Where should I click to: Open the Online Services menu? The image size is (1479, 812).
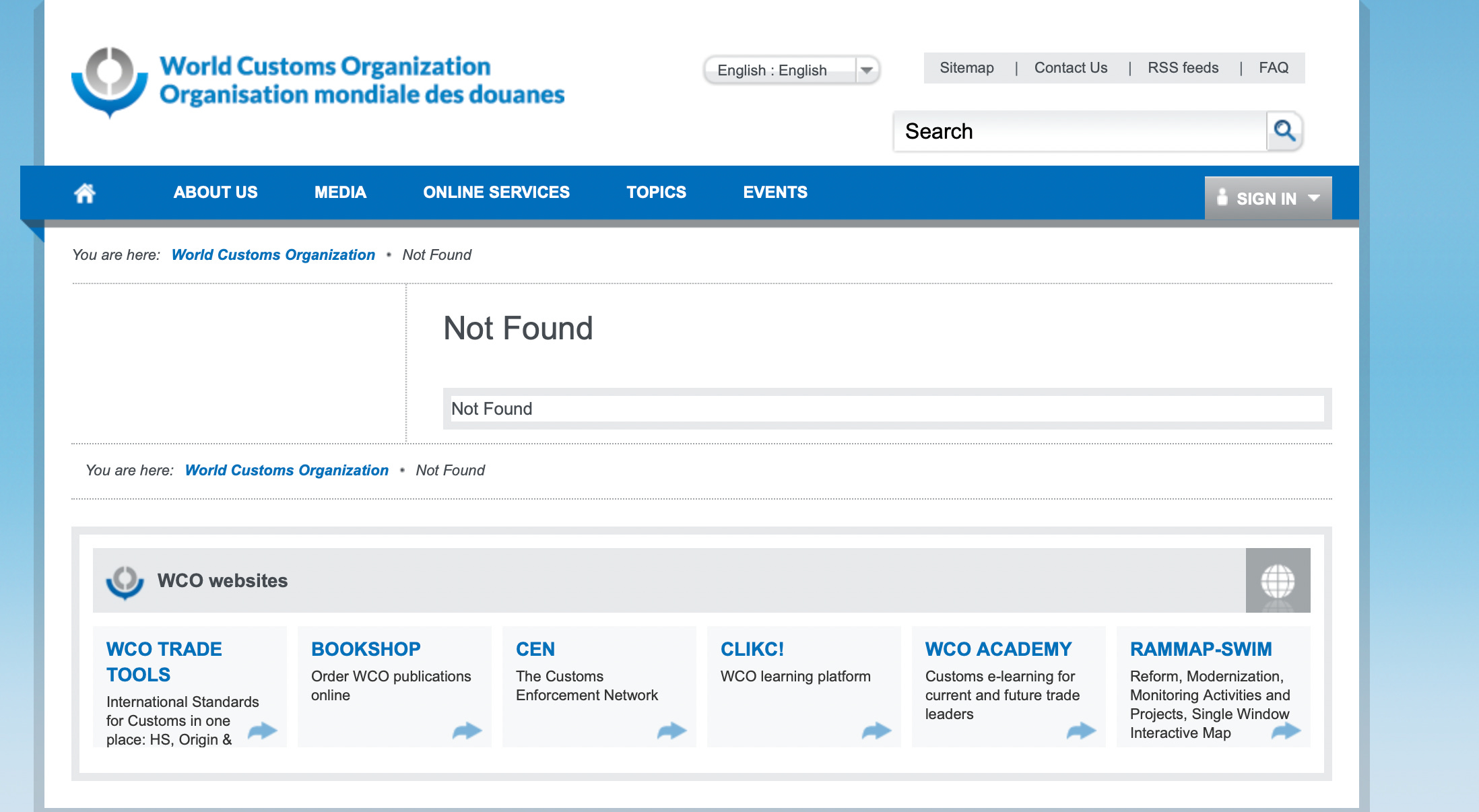point(496,193)
